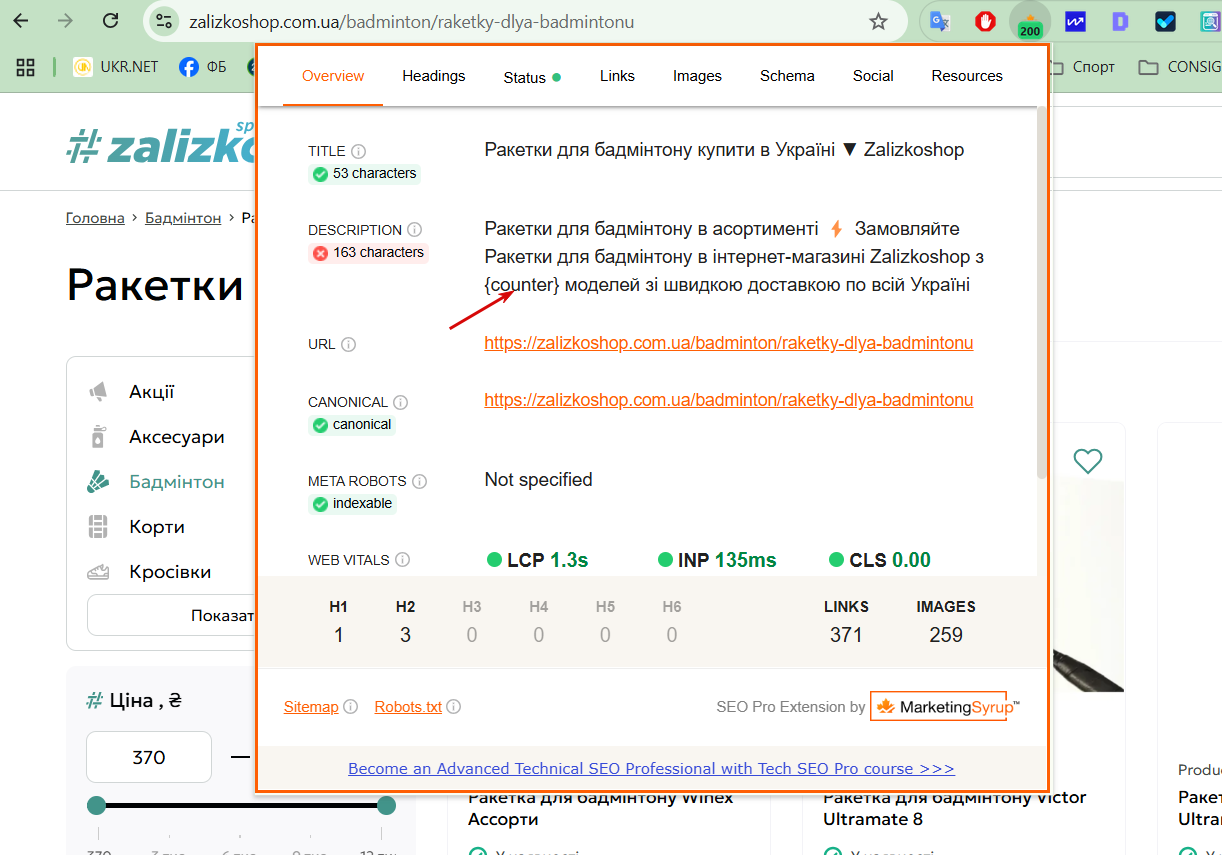Image resolution: width=1222 pixels, height=855 pixels.
Task: Open Бадмінтон category in sidebar
Action: pyautogui.click(x=176, y=482)
